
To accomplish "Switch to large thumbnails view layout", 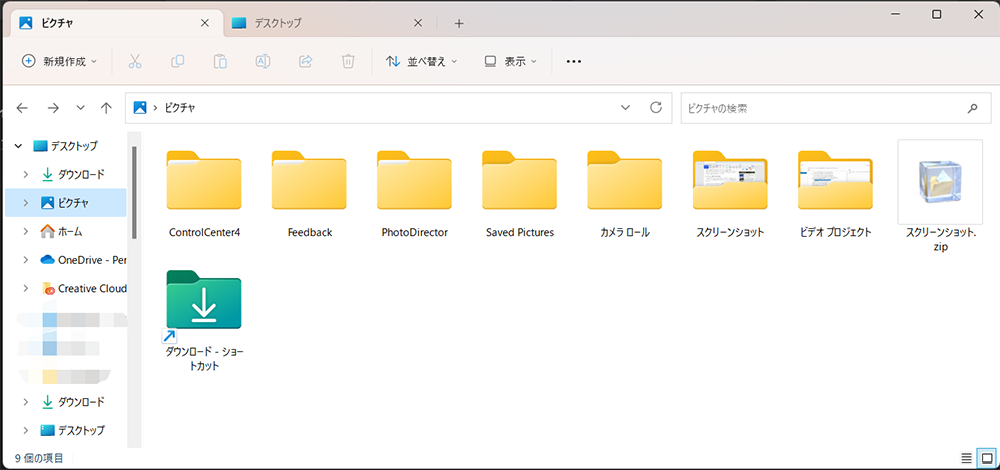I will click(x=986, y=458).
